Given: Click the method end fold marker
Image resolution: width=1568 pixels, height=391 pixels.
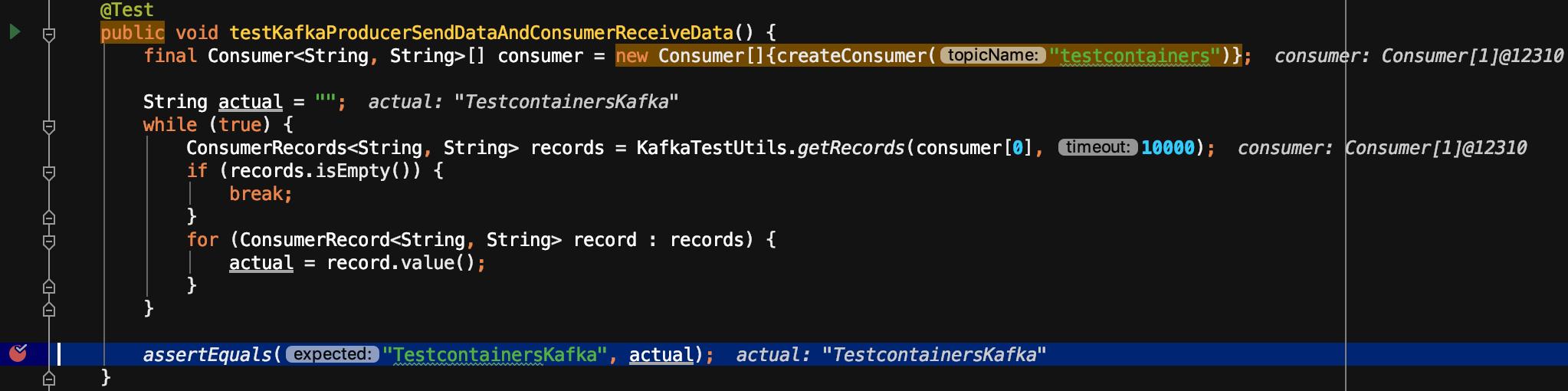Looking at the screenshot, I should coord(48,379).
